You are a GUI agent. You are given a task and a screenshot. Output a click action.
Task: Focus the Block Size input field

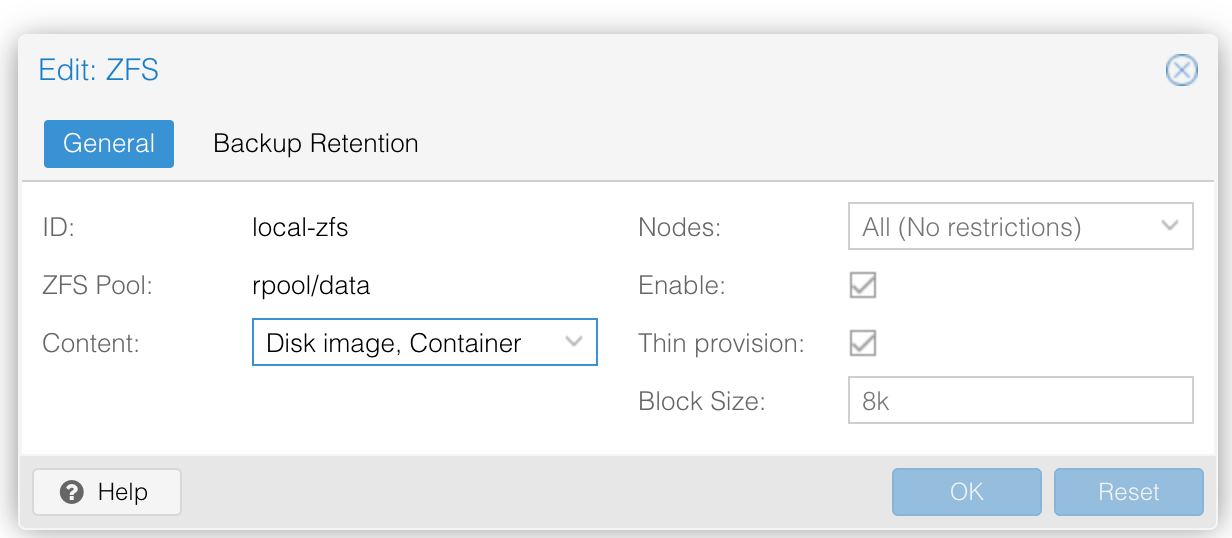click(1020, 401)
